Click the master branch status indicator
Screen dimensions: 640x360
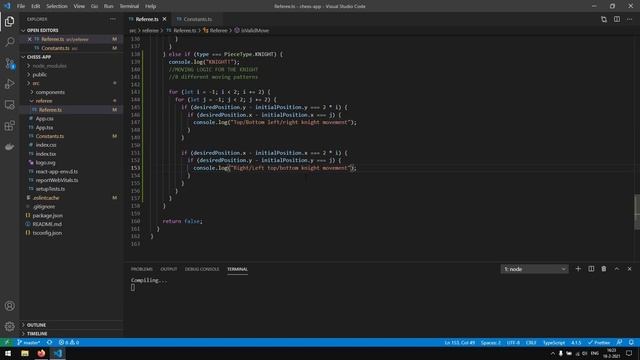point(29,342)
